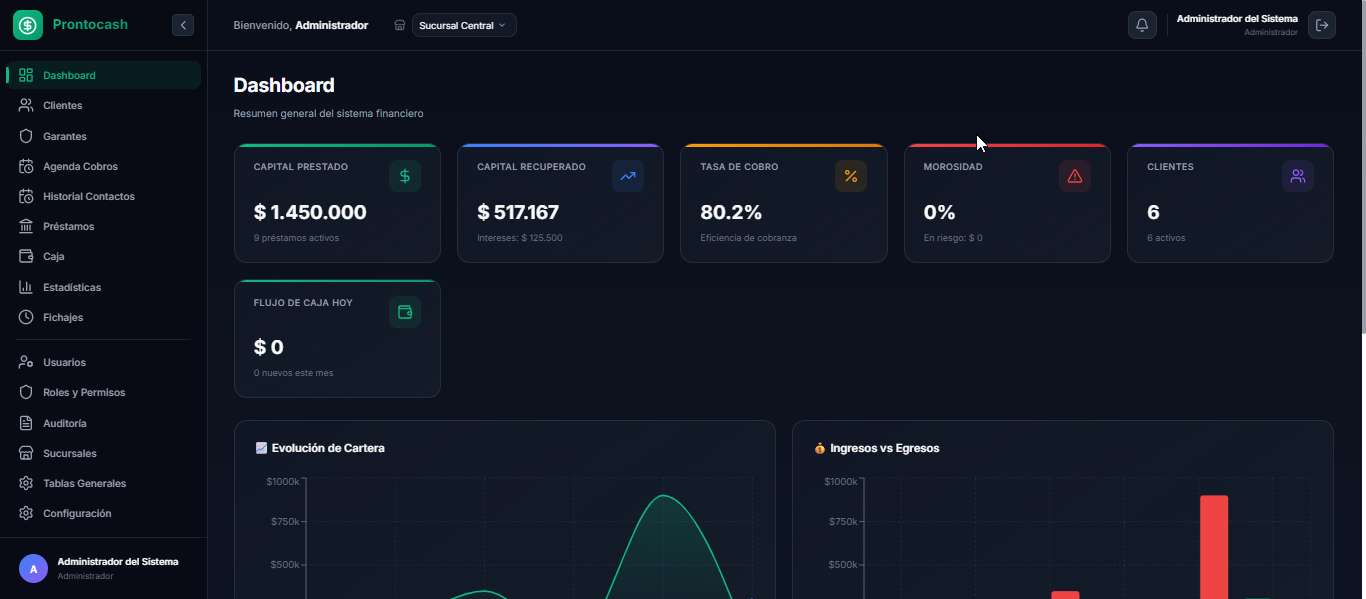Click the wallet icon next to Caja

point(26,256)
